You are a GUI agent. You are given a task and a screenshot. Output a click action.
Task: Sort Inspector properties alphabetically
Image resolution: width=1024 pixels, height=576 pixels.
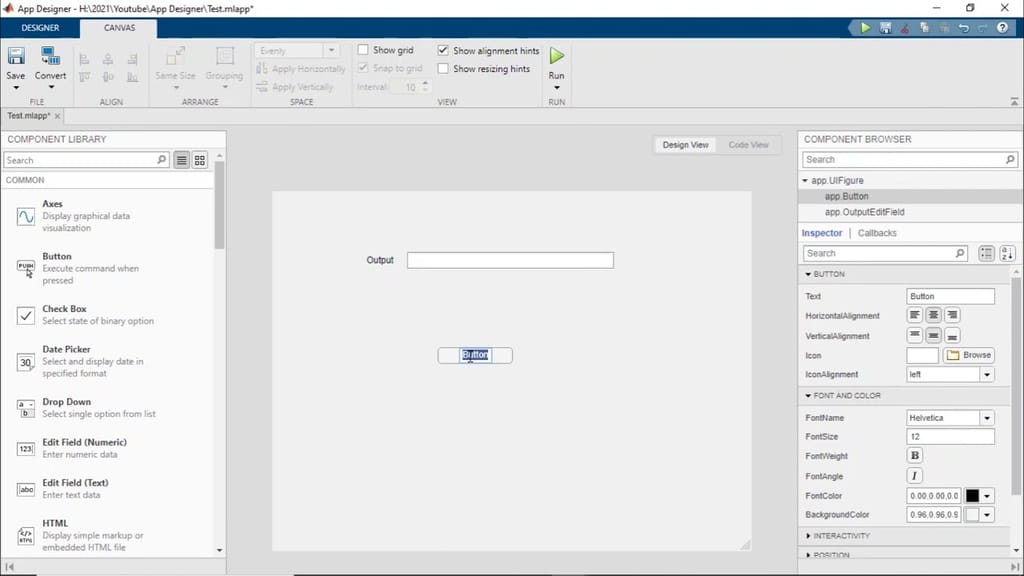(1007, 253)
